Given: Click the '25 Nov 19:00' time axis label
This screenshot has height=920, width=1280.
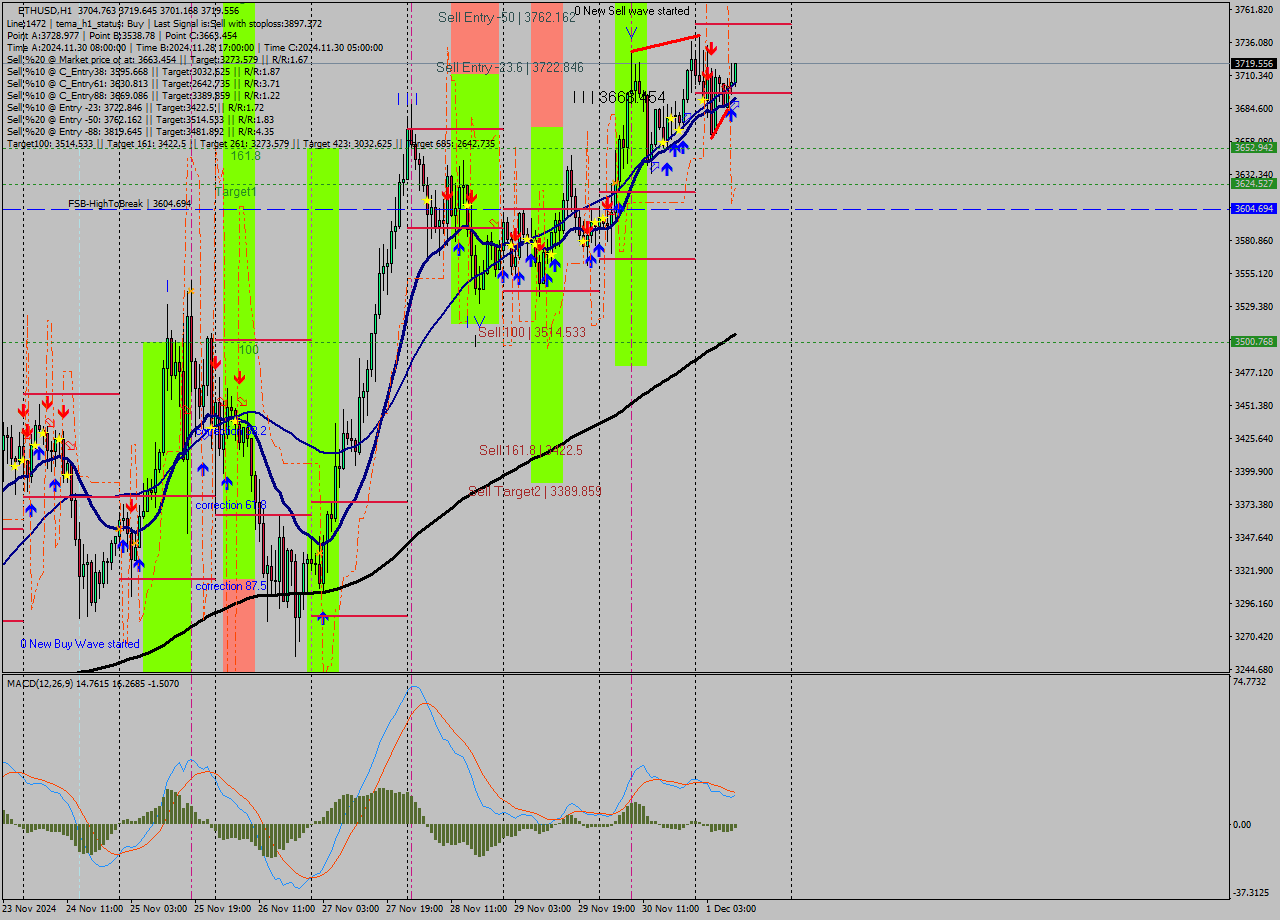Looking at the screenshot, I should coord(222,909).
